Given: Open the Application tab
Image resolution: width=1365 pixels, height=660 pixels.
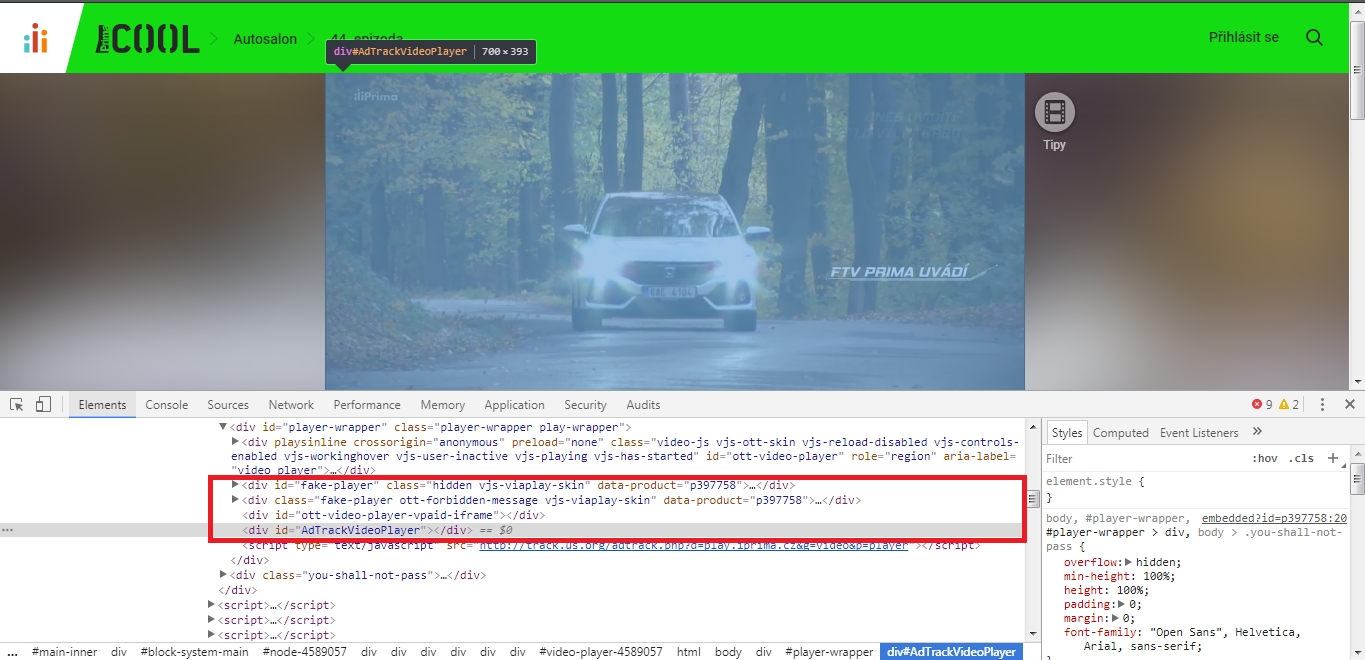Looking at the screenshot, I should [x=514, y=405].
